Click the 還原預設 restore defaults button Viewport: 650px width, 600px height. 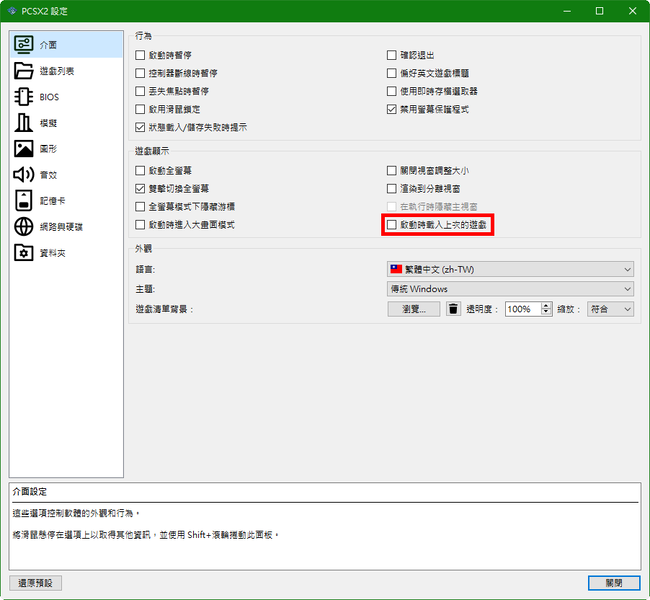[x=35, y=583]
